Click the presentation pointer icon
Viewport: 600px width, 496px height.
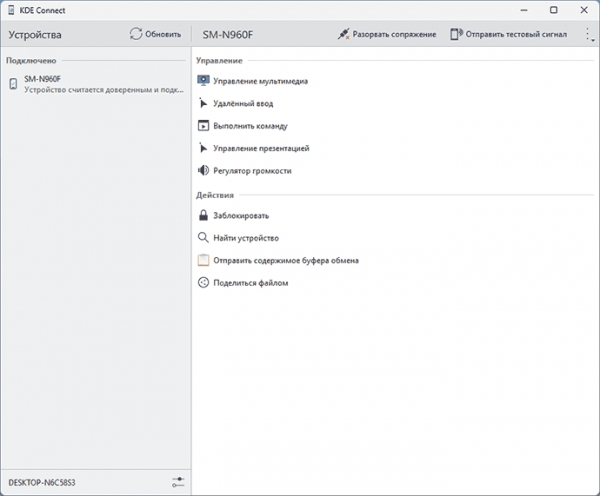coord(203,148)
